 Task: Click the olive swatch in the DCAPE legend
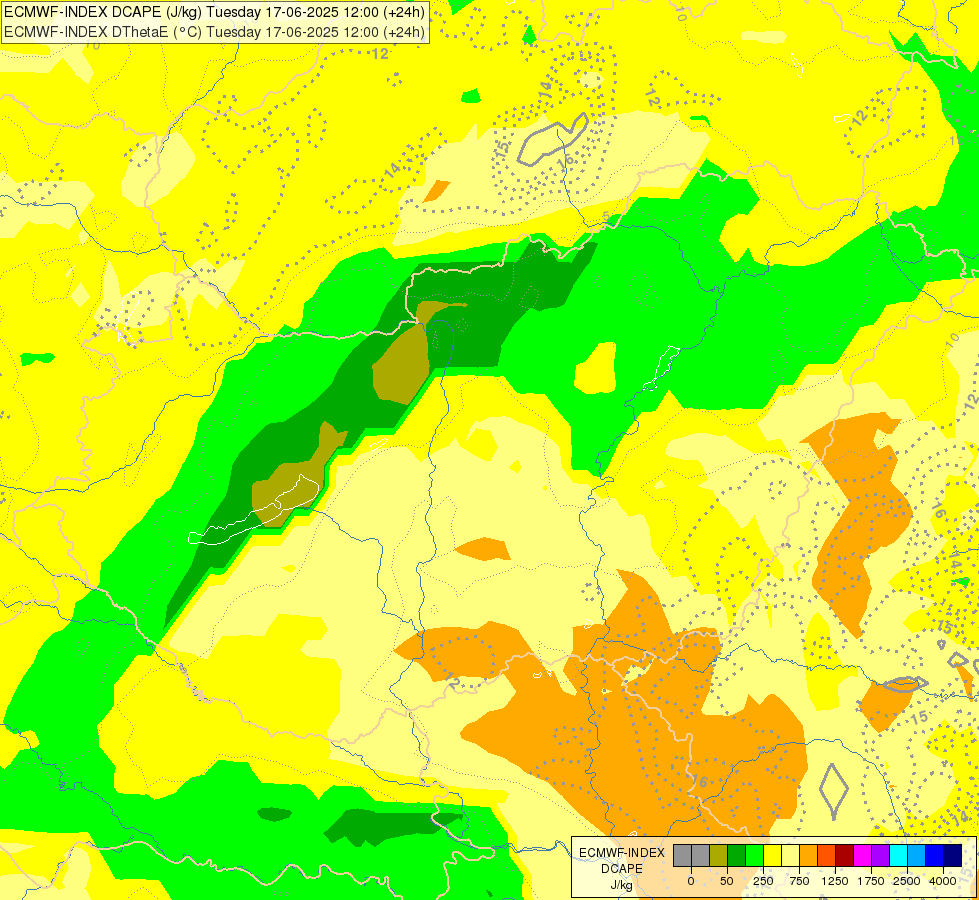[x=719, y=856]
